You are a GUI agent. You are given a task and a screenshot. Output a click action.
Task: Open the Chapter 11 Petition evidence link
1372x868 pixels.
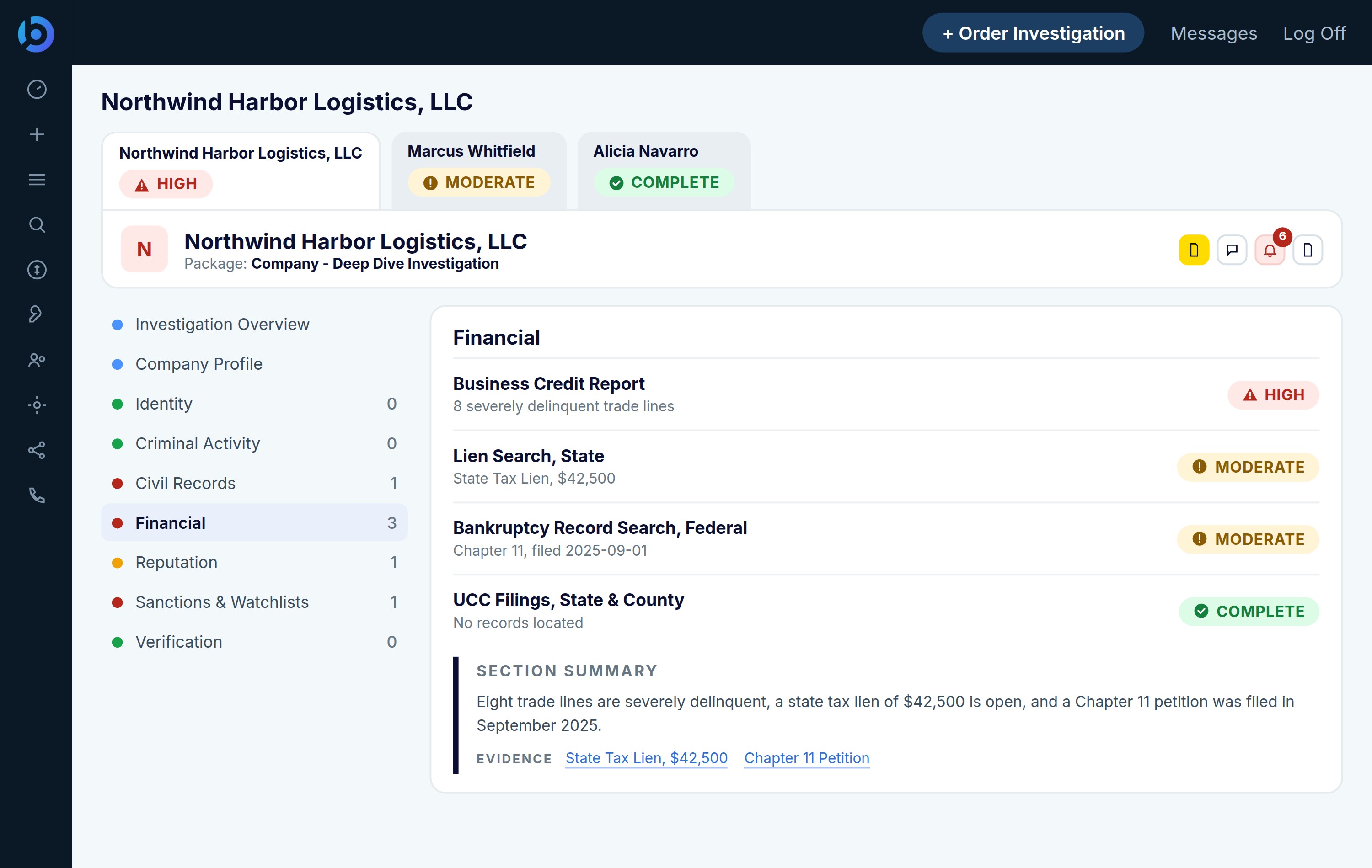(x=806, y=758)
